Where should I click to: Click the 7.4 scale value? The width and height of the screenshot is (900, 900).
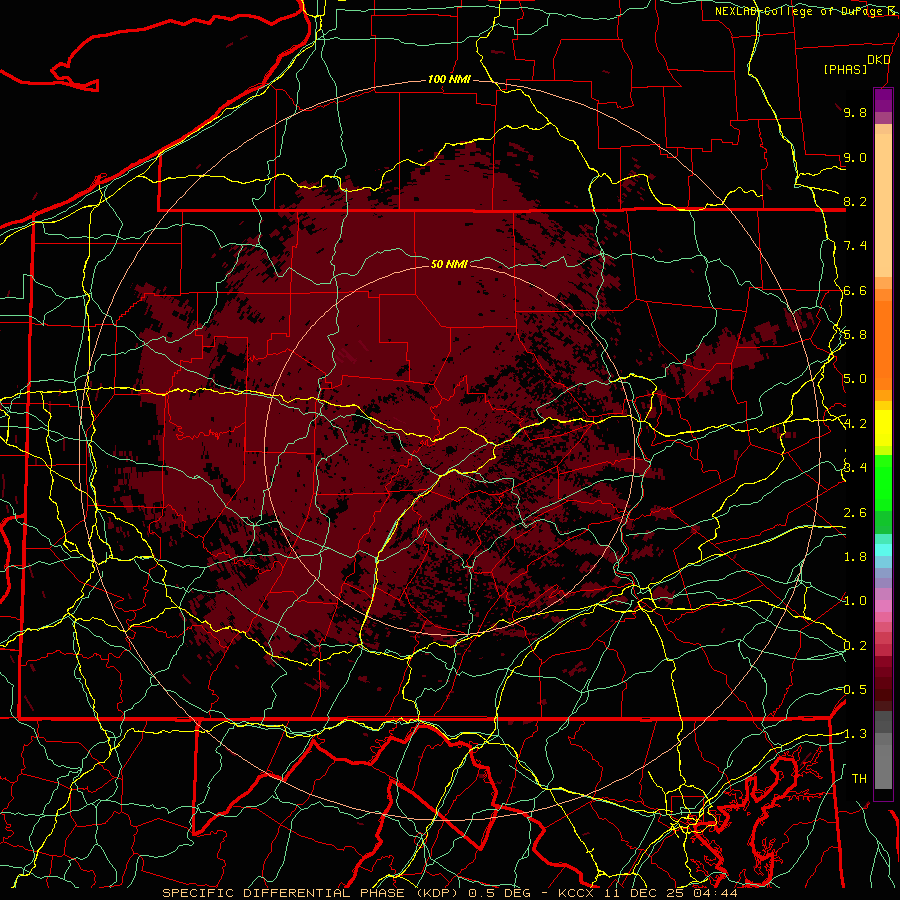click(x=855, y=246)
